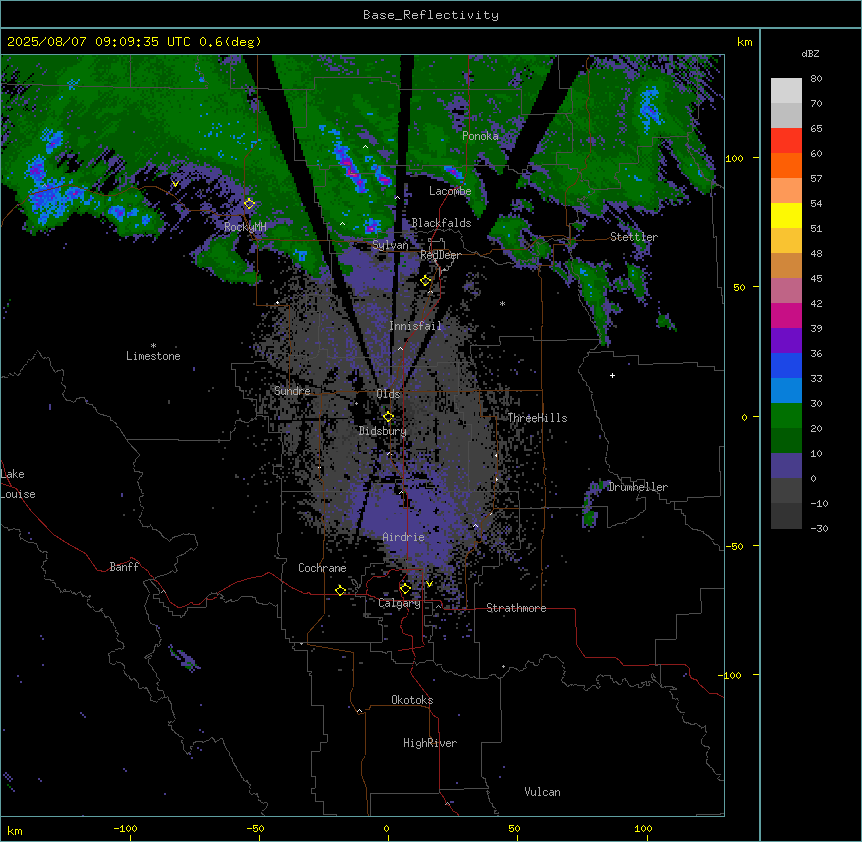The height and width of the screenshot is (842, 862).
Task: Select the Lacombe city label
Action: click(x=450, y=191)
